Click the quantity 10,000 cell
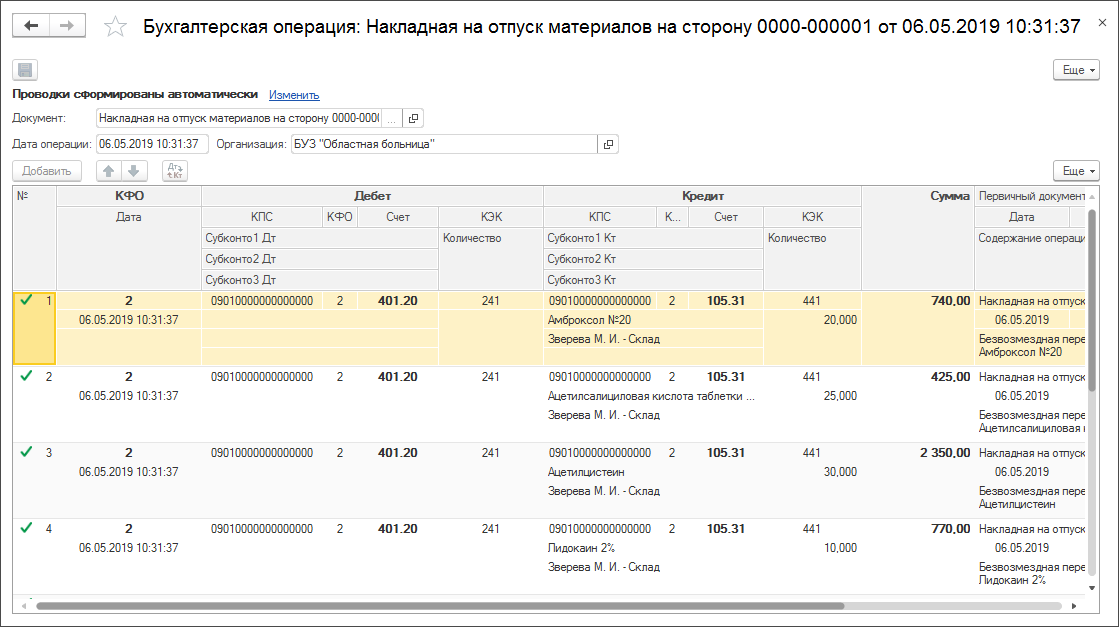Viewport: 1119px width, 627px height. [x=812, y=549]
